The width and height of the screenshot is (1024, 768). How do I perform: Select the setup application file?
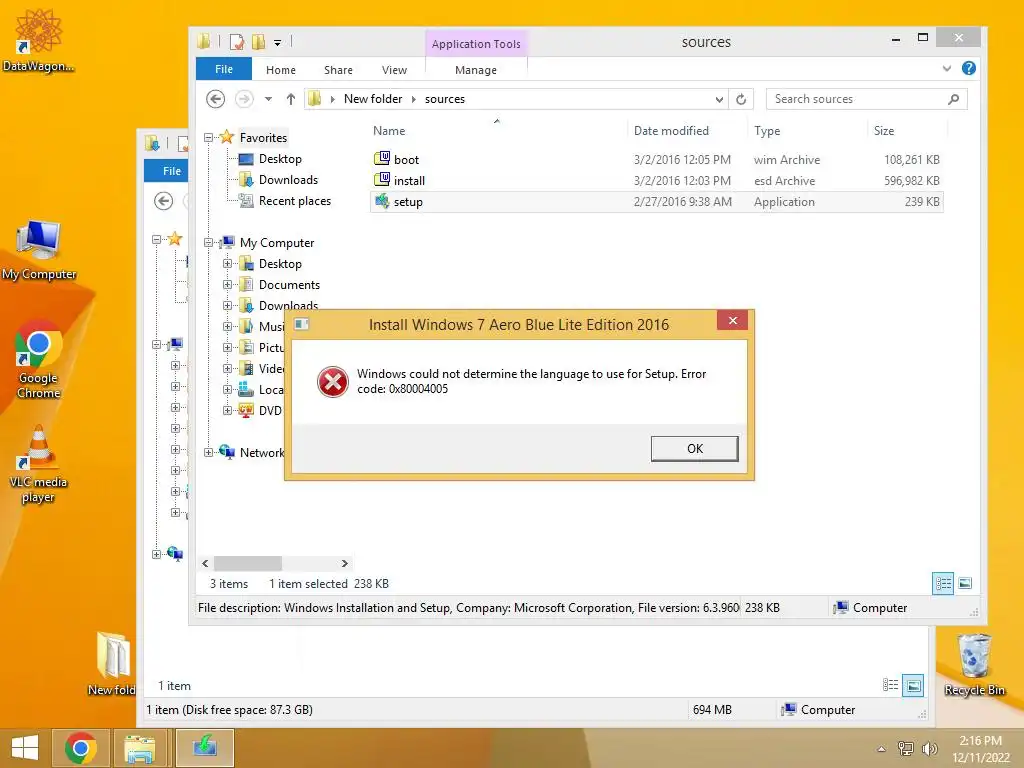coord(656,202)
